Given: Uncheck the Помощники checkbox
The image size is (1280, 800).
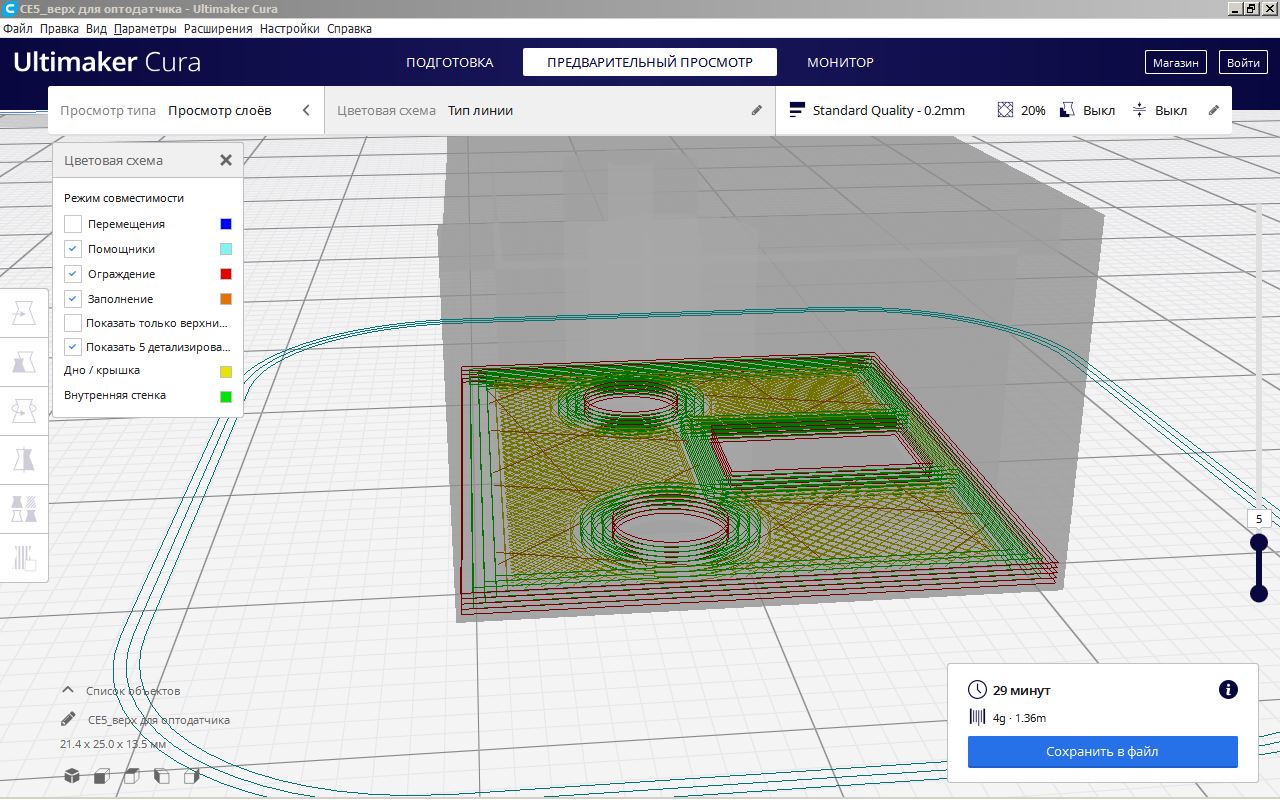Looking at the screenshot, I should coord(73,249).
